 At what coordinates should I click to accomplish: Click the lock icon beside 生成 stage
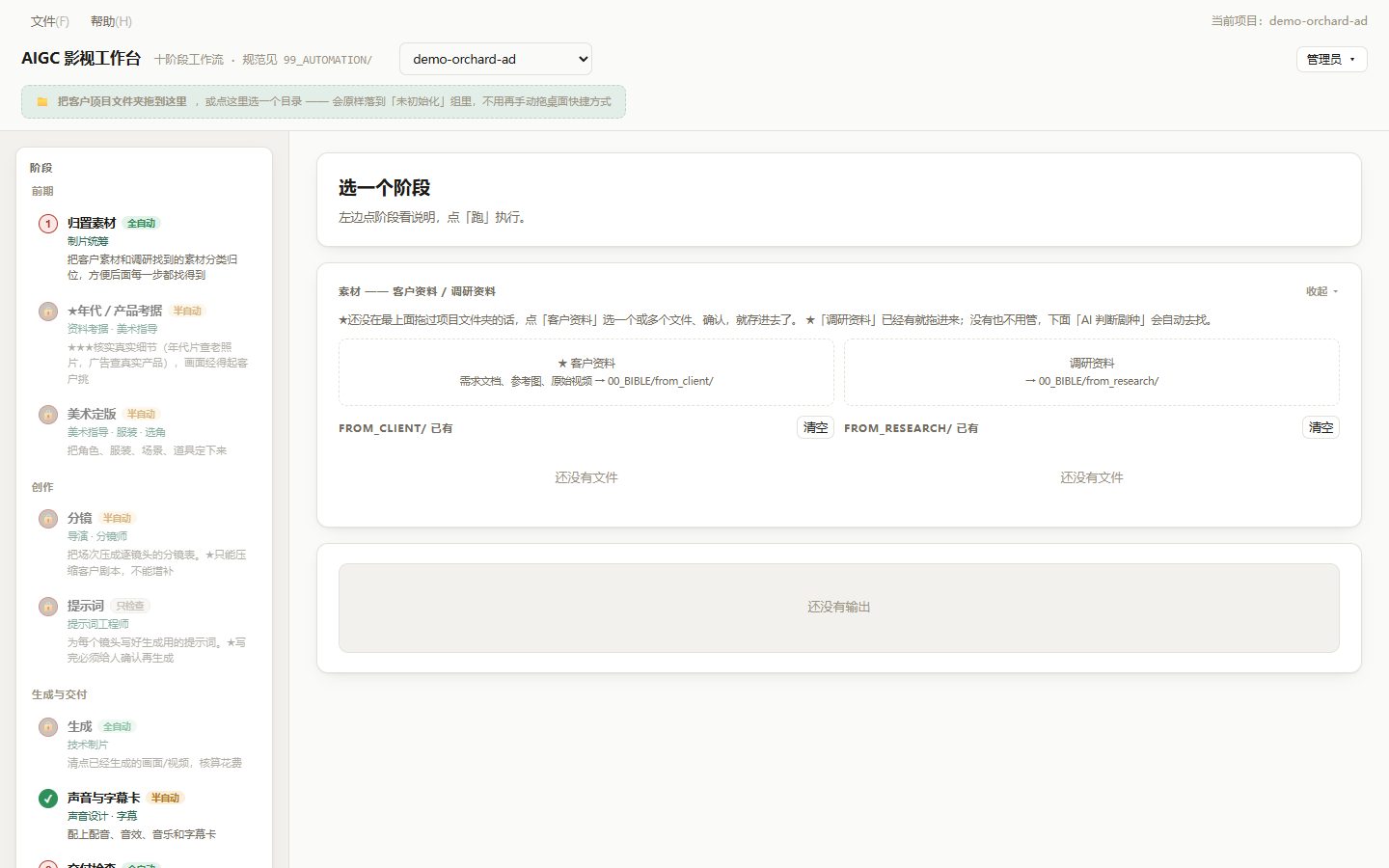point(48,727)
